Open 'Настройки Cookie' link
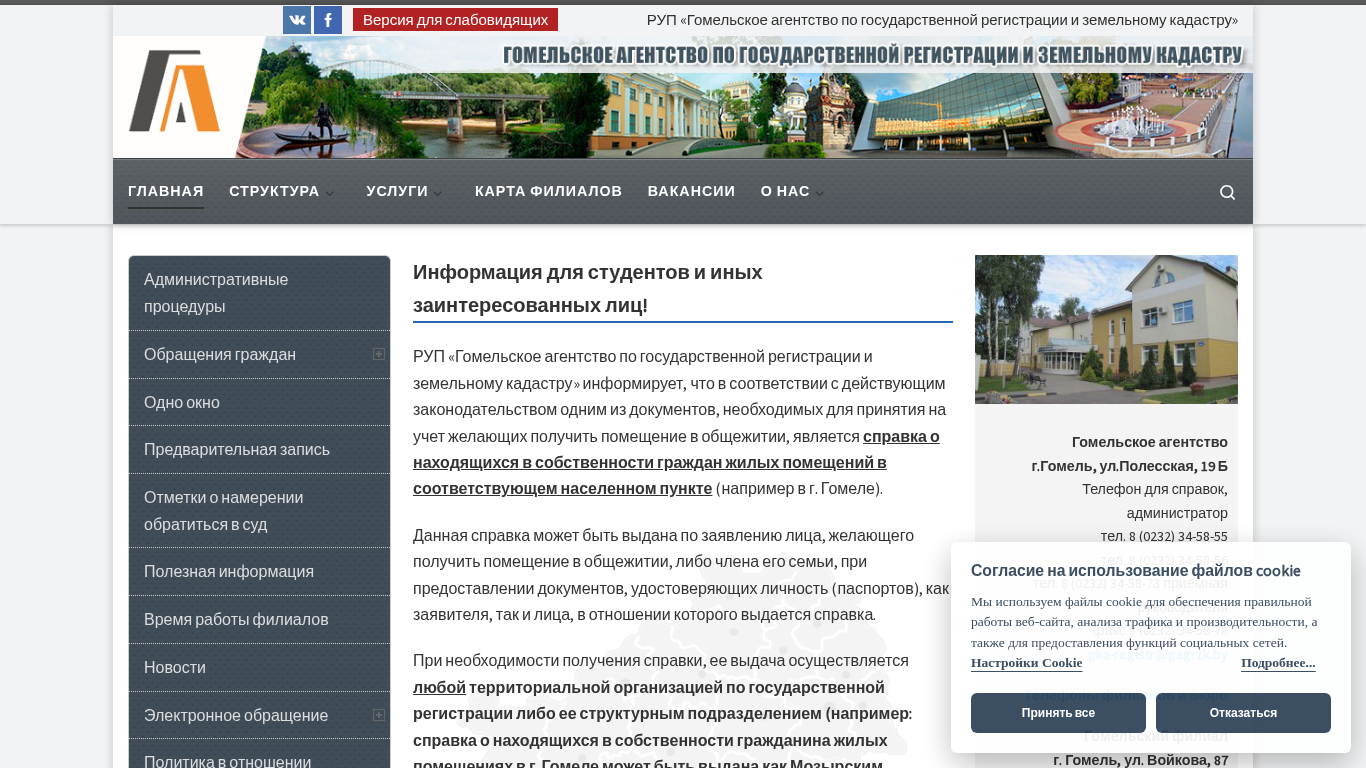Screen dimensions: 1366x768 click(x=1026, y=663)
